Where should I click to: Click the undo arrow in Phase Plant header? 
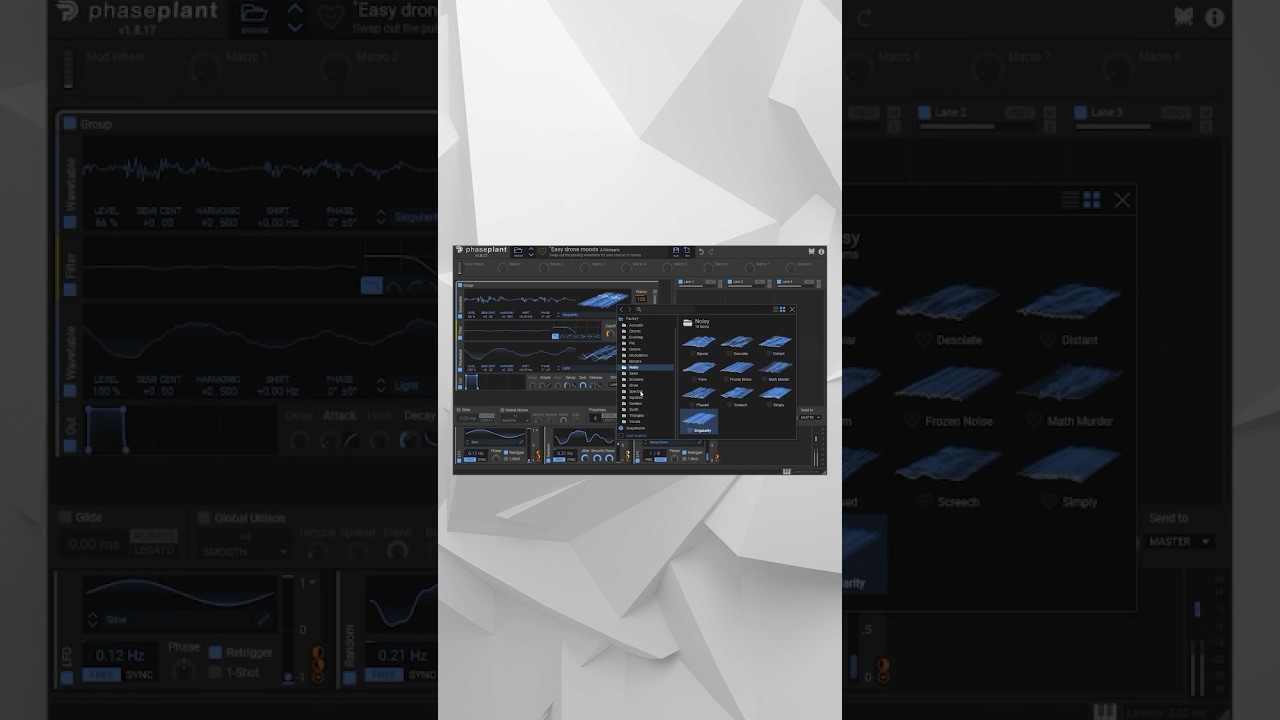pos(701,252)
